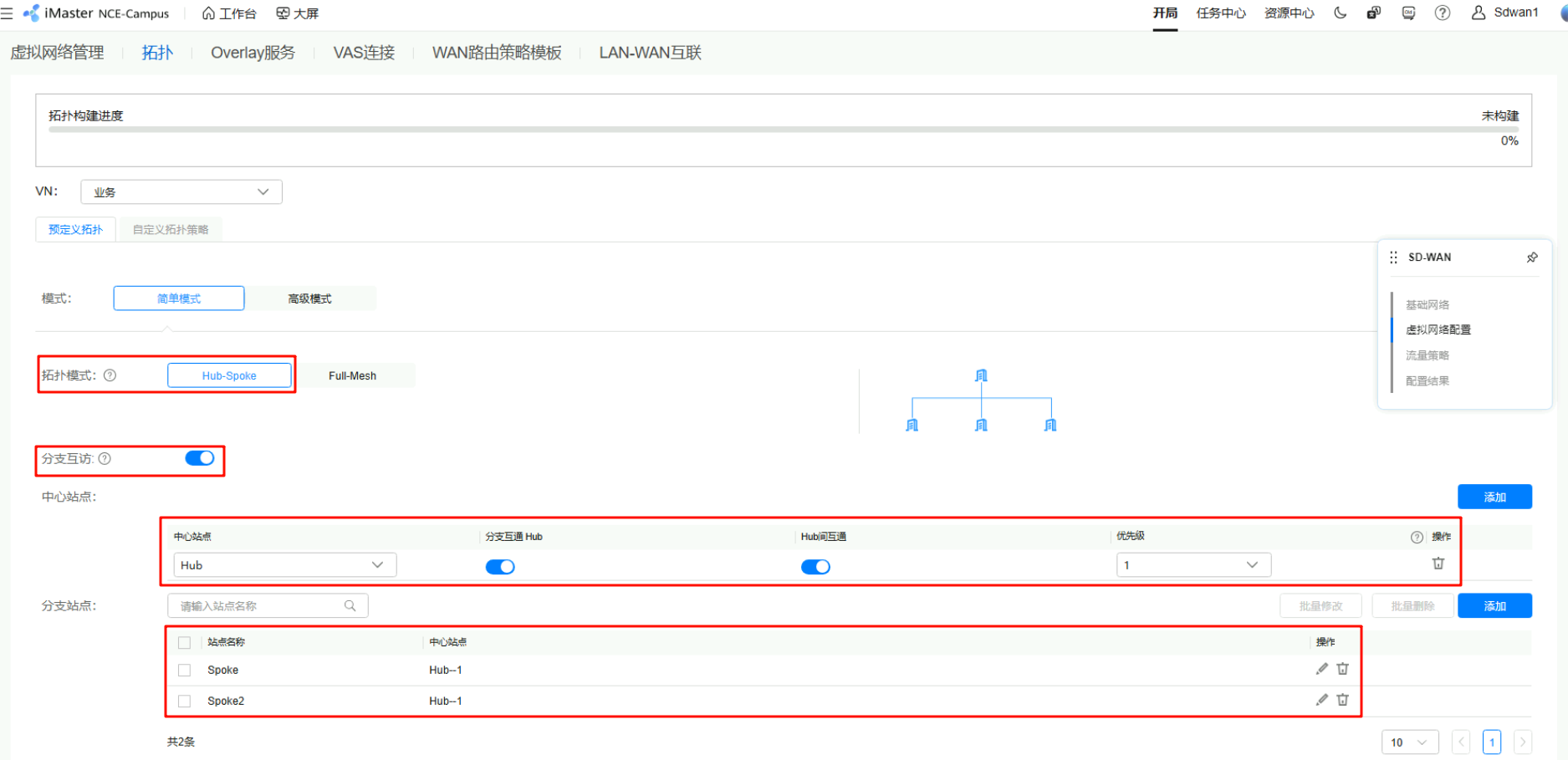Check the Spoke2 row checkbox
Screen dimensions: 1568x760
pyautogui.click(x=185, y=701)
